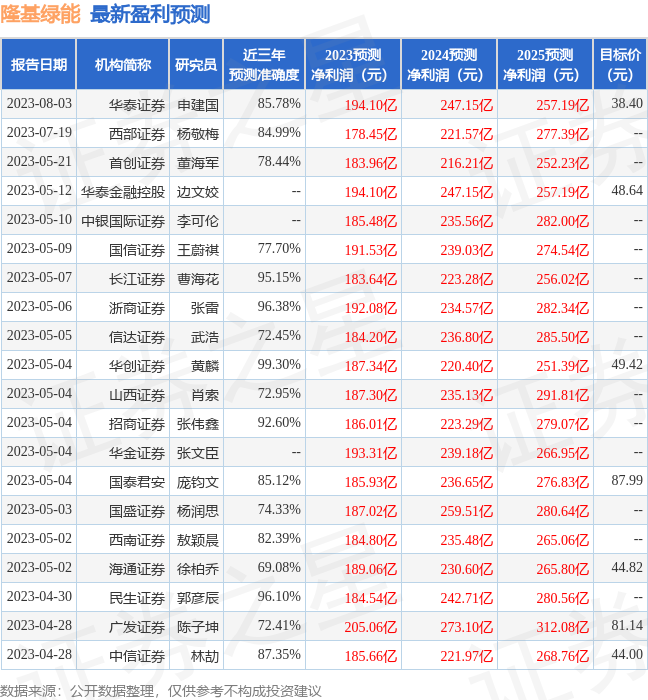Image resolution: width=648 pixels, height=700 pixels.
Task: Click target price 48.64
Action: coord(627,191)
